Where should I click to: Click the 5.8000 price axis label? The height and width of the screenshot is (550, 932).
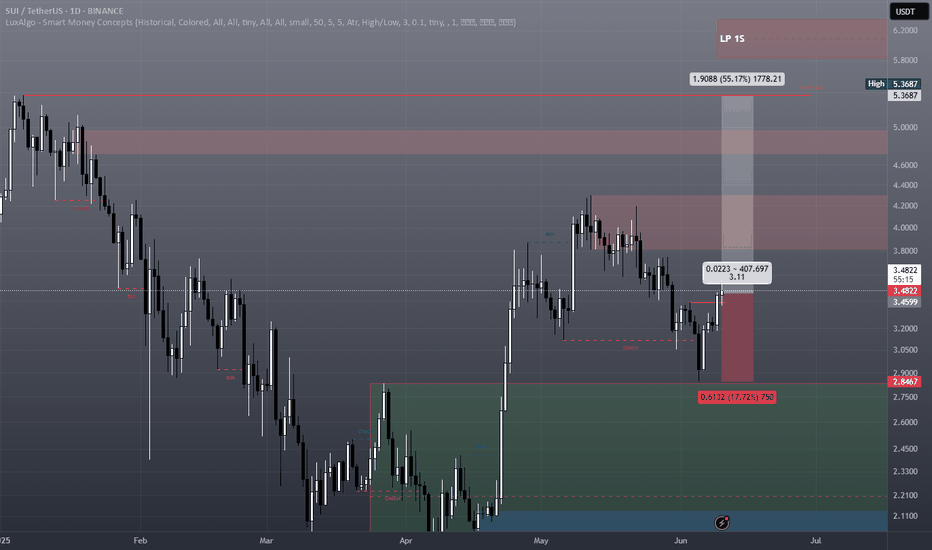[x=905, y=60]
